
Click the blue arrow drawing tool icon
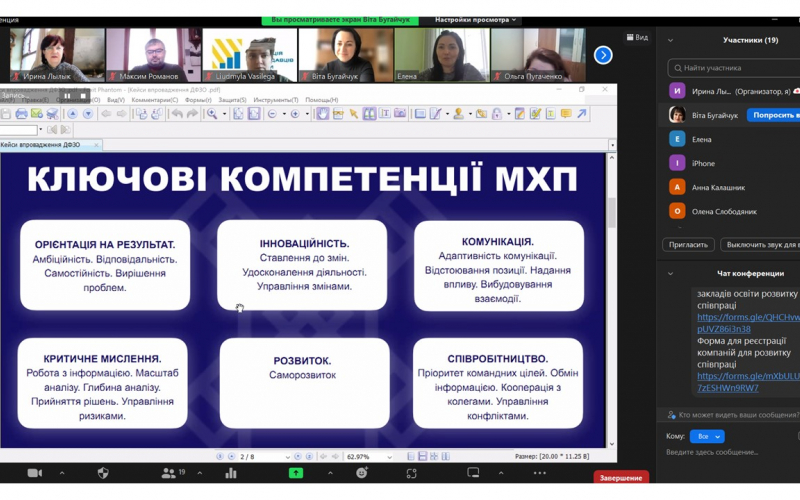coord(582,114)
